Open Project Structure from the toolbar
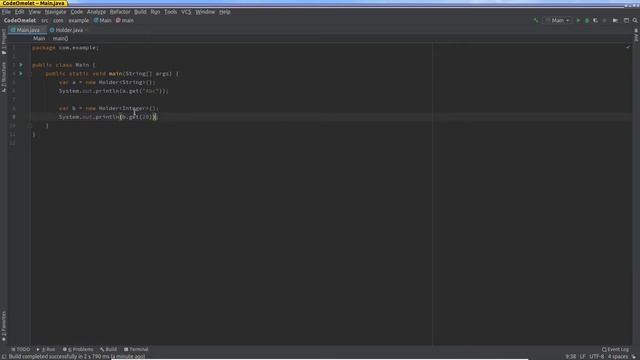The width and height of the screenshot is (640, 360). click(x=616, y=20)
